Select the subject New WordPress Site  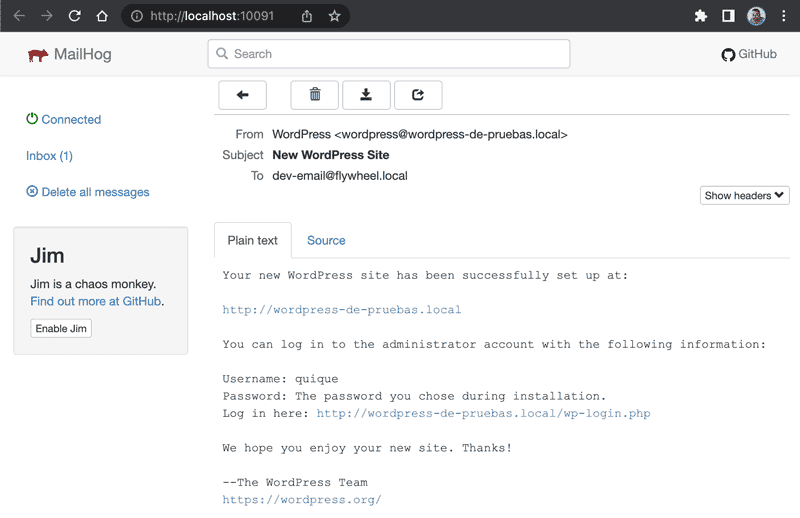tap(331, 155)
